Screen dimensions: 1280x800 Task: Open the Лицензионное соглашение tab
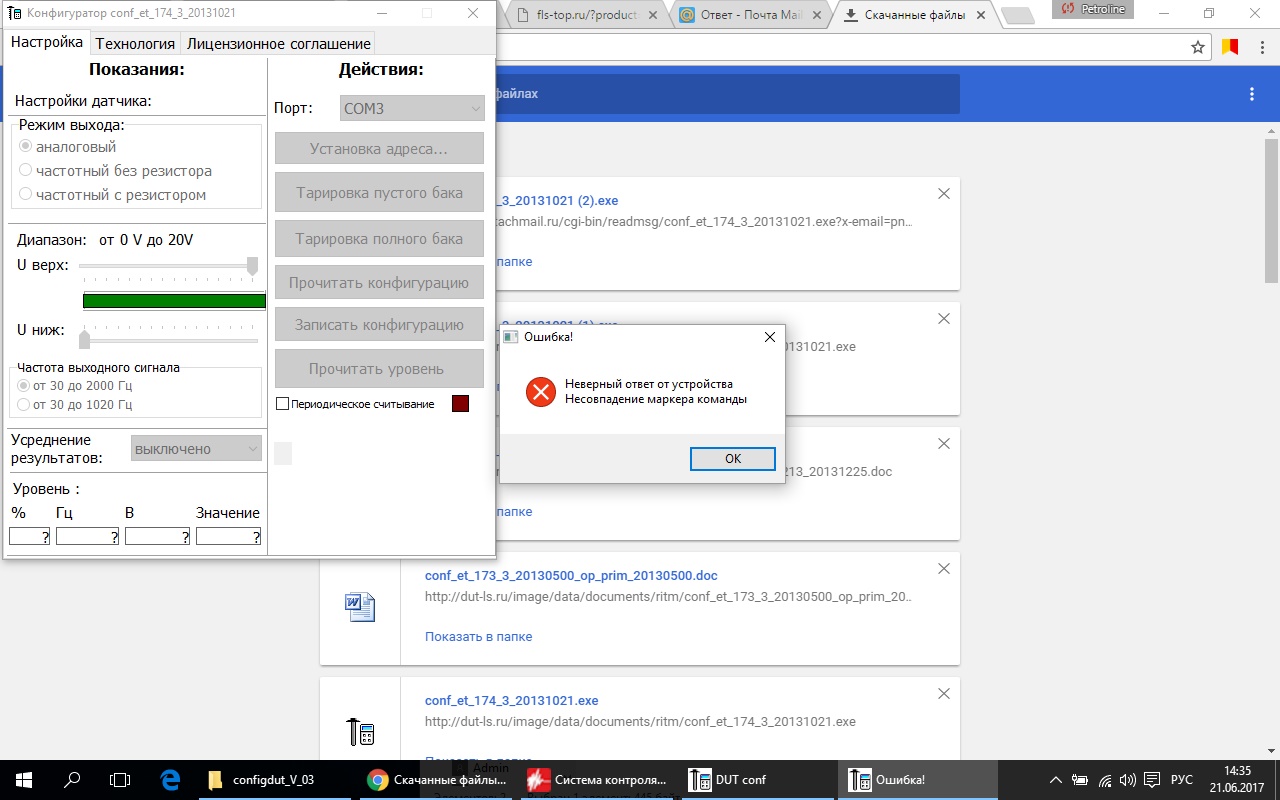[278, 43]
